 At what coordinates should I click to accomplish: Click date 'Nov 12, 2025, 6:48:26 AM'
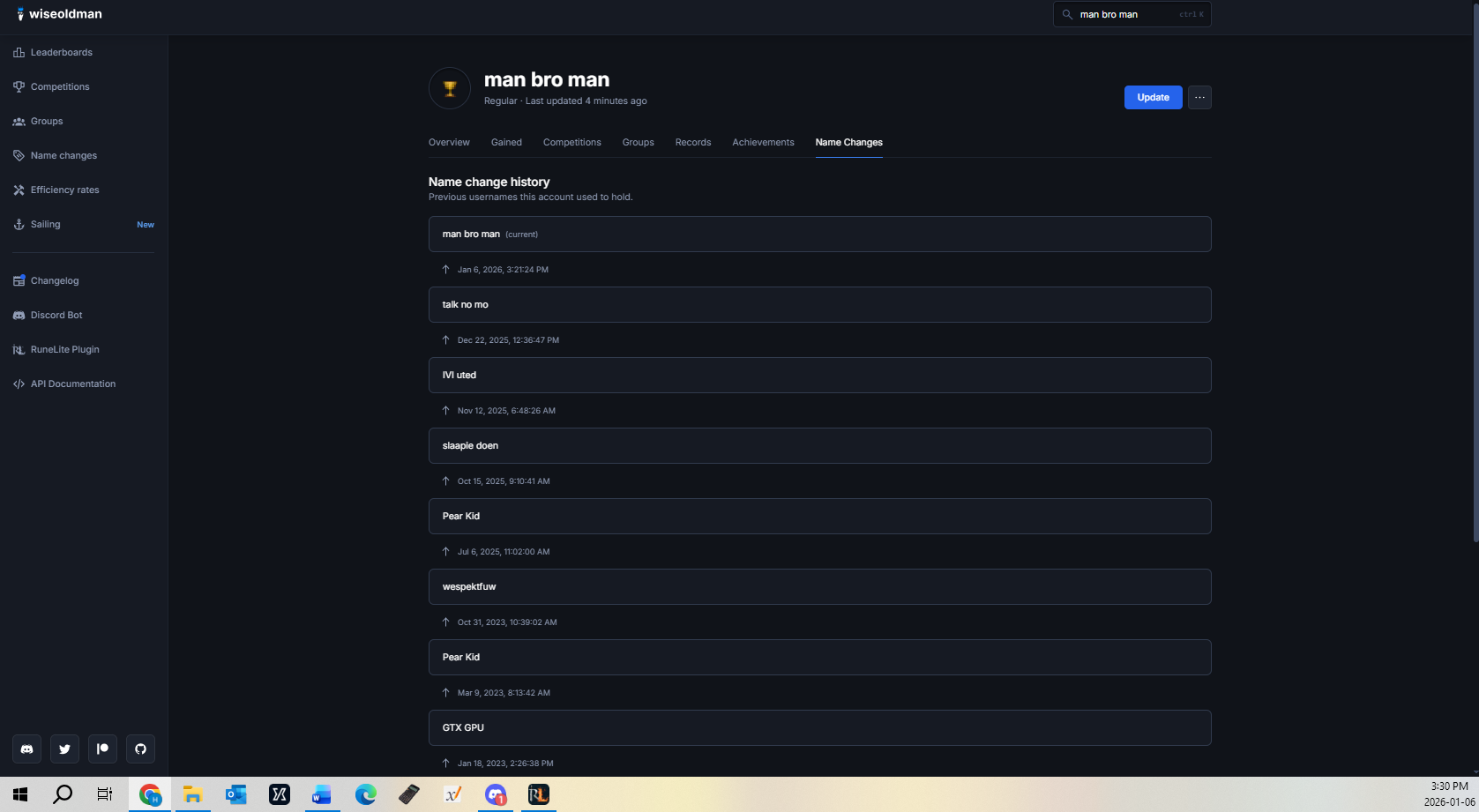pyautogui.click(x=506, y=411)
